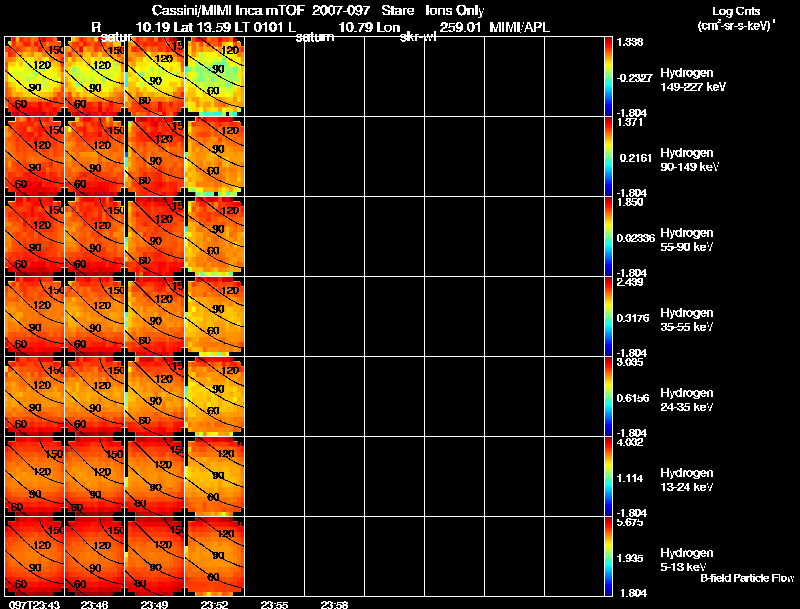Click the 24-35 keV panel at 23:46
Viewport: 800px width, 609px height.
pos(94,397)
